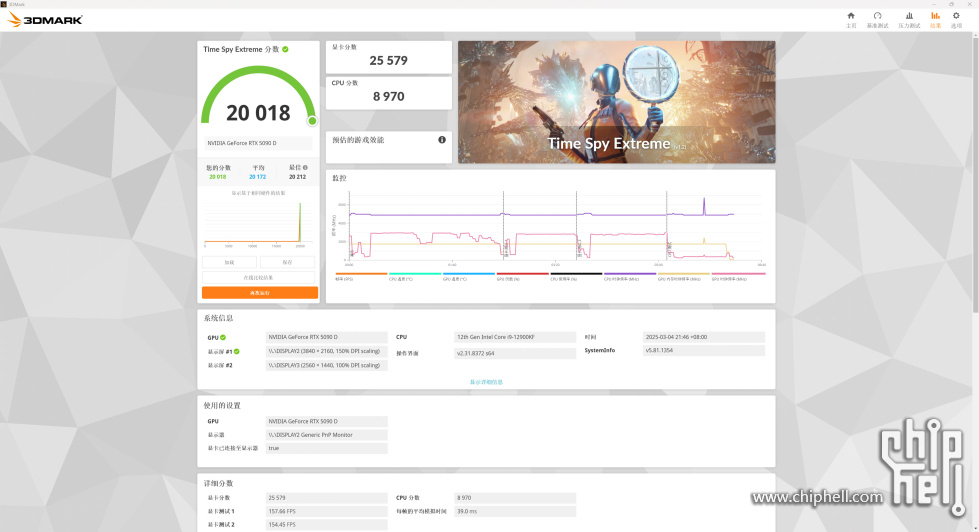
Task: Click the scrollbar up arrow
Action: tap(975, 36)
